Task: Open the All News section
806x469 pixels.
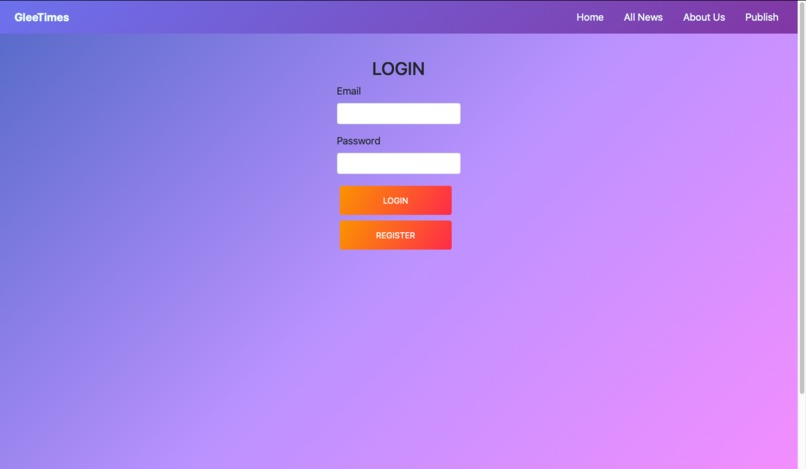Action: coord(643,17)
